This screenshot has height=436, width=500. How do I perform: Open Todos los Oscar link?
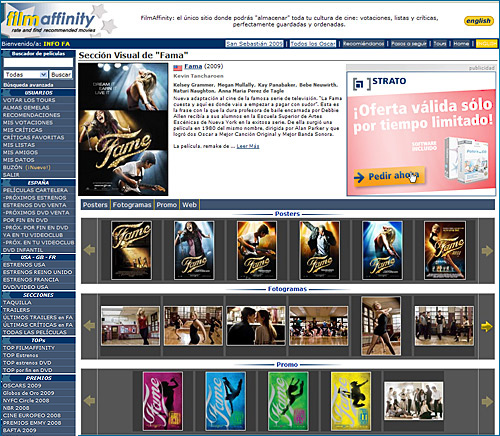click(x=313, y=44)
